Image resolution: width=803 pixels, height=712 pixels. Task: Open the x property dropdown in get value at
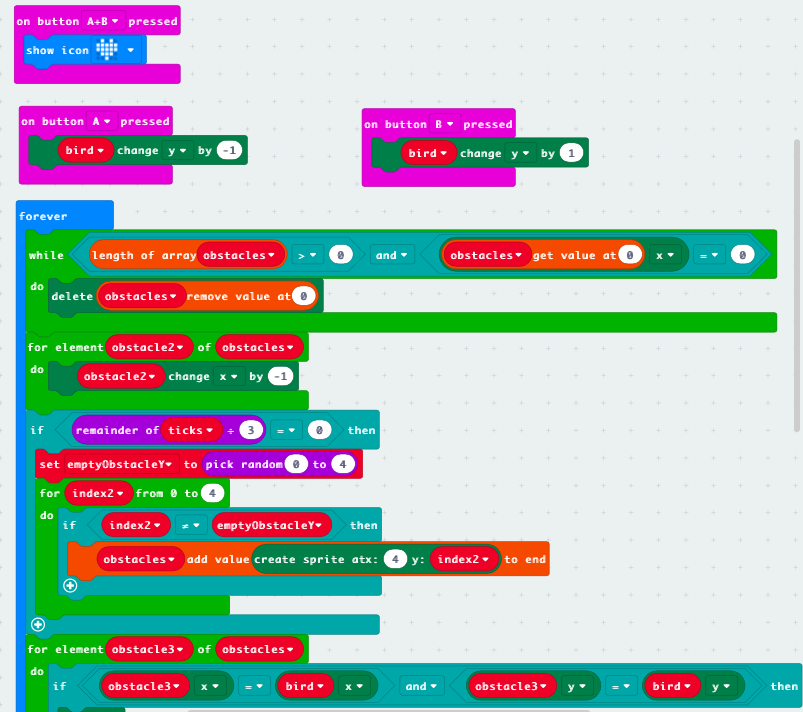[667, 255]
